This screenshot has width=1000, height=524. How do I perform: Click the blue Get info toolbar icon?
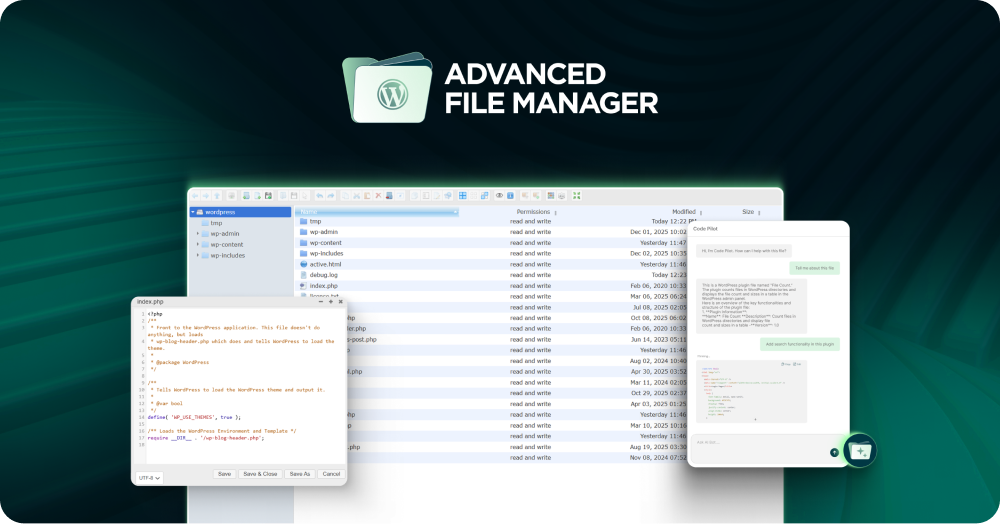pyautogui.click(x=510, y=196)
